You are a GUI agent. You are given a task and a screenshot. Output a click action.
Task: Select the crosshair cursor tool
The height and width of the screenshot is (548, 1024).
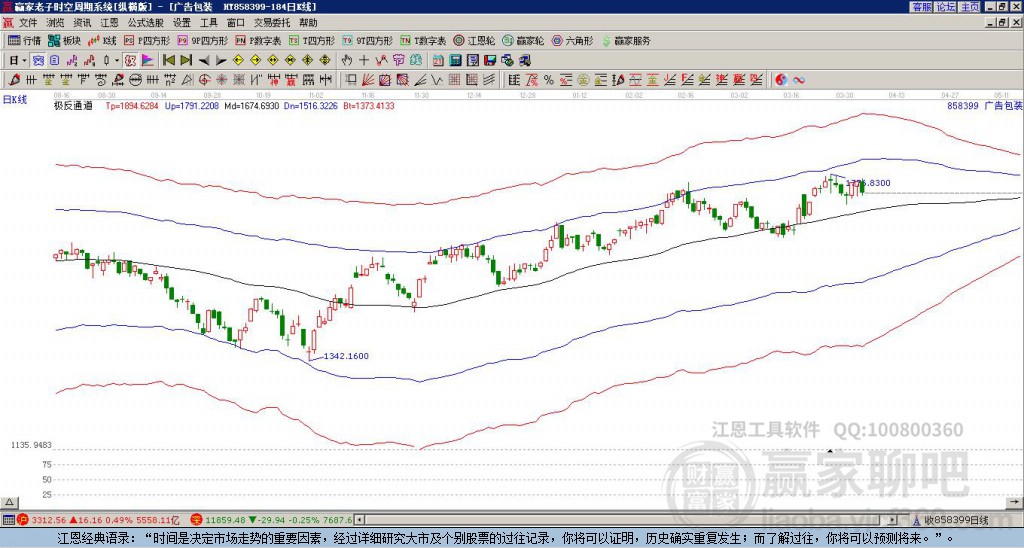364,61
